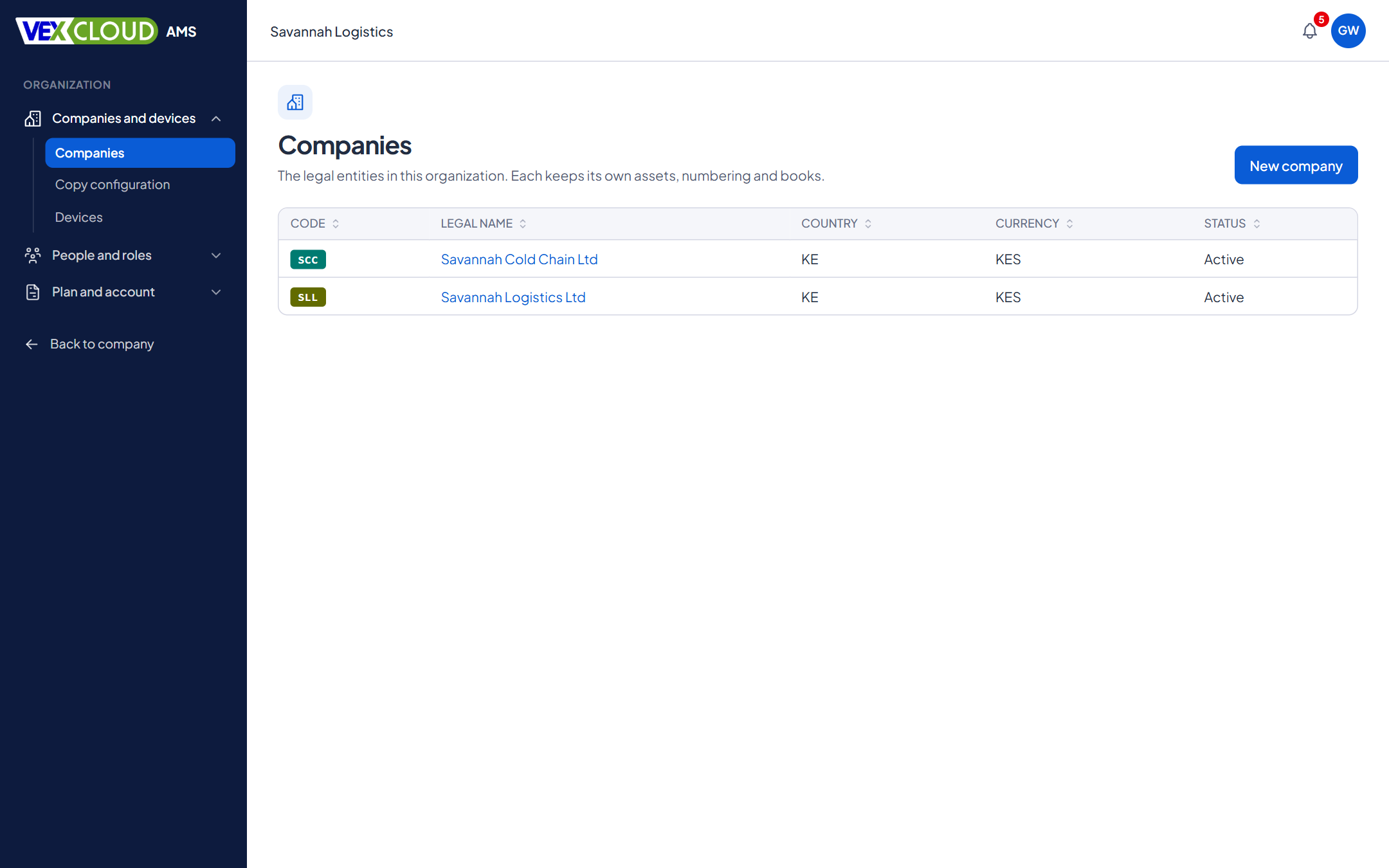Sort by the LEGAL NAME column arrows
This screenshot has height=868, width=1389.
pos(523,224)
